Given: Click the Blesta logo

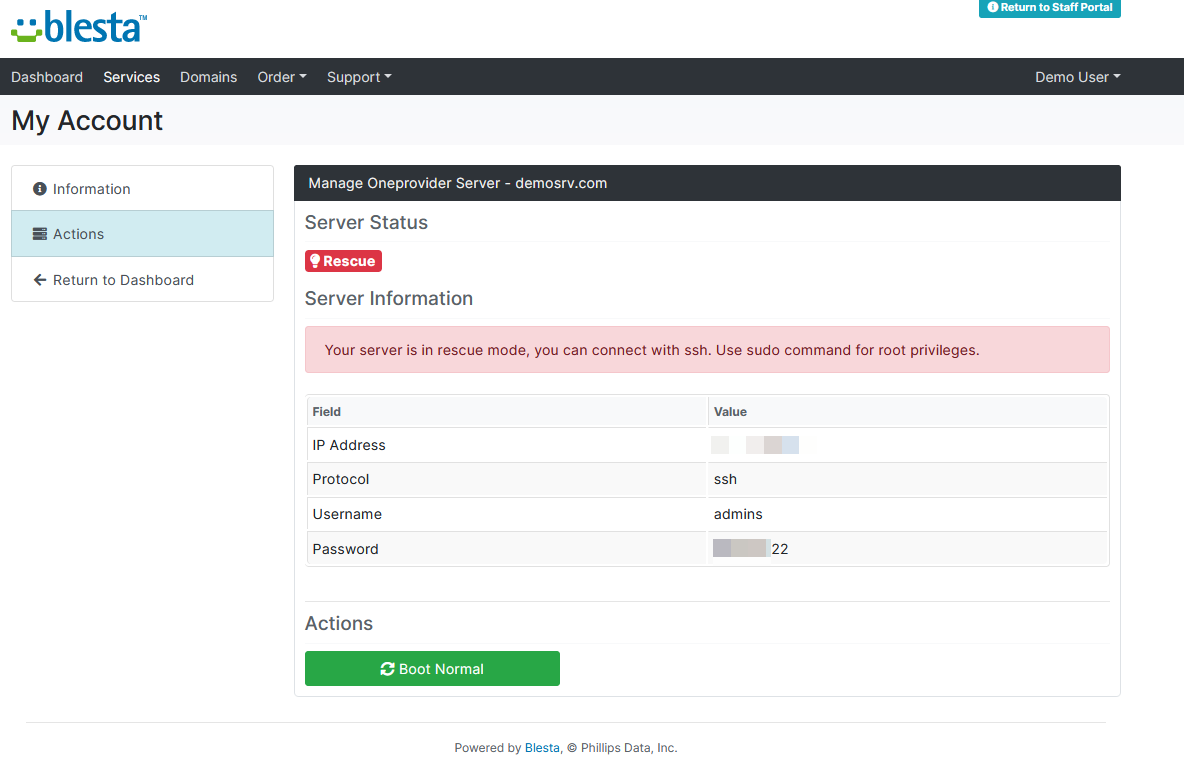Looking at the screenshot, I should click(79, 27).
